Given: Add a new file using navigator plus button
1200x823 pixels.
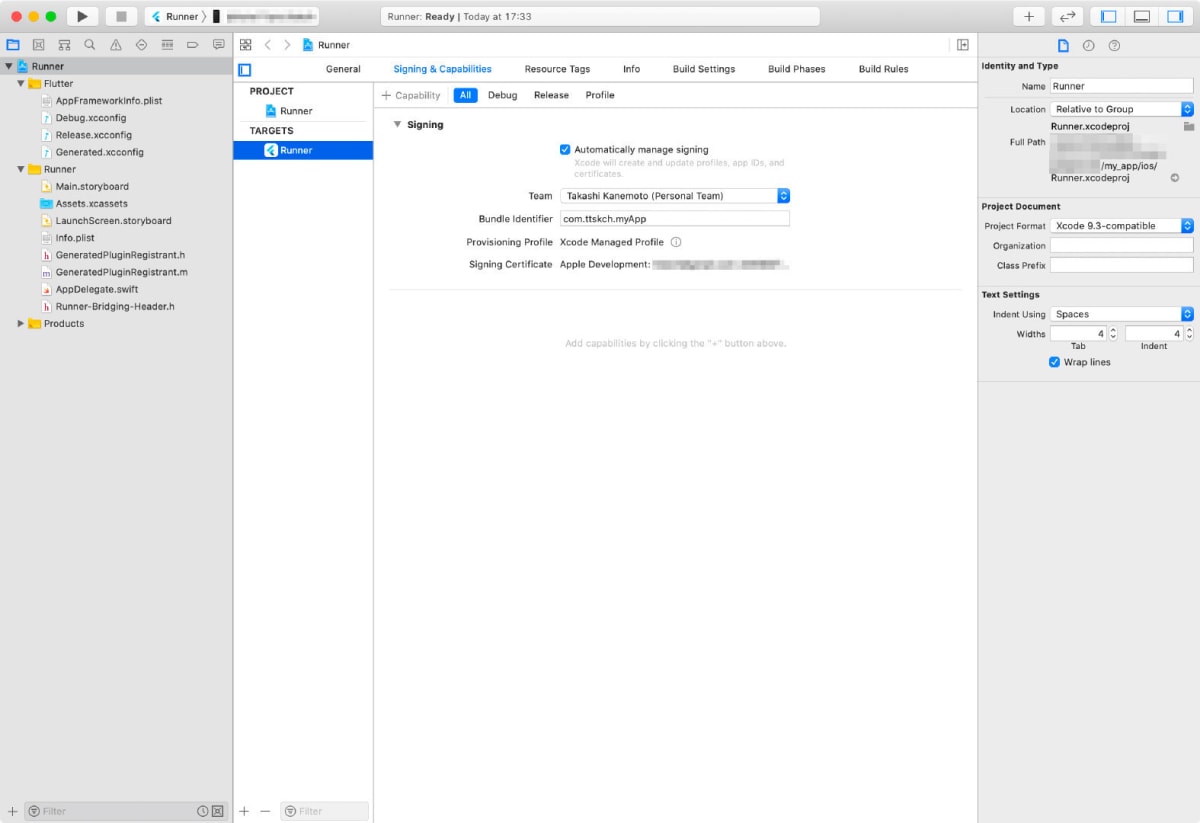Looking at the screenshot, I should 12,811.
